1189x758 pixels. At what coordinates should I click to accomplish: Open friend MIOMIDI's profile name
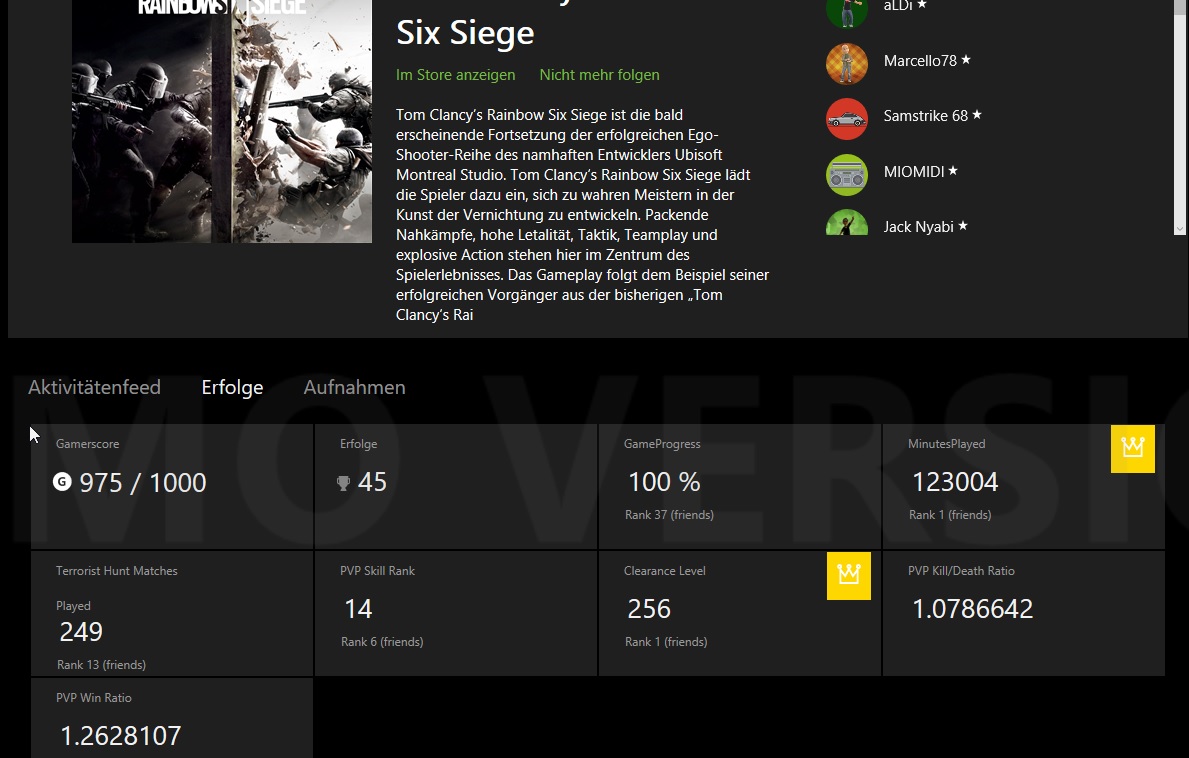pyautogui.click(x=914, y=172)
